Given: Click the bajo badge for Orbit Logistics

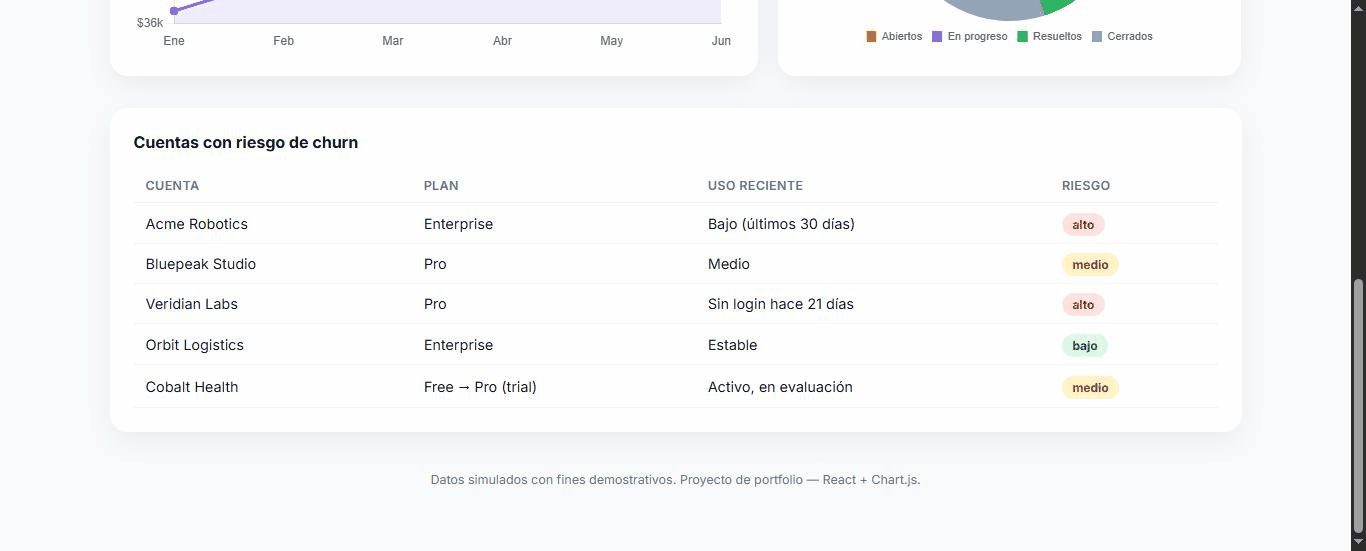Looking at the screenshot, I should coord(1085,346).
